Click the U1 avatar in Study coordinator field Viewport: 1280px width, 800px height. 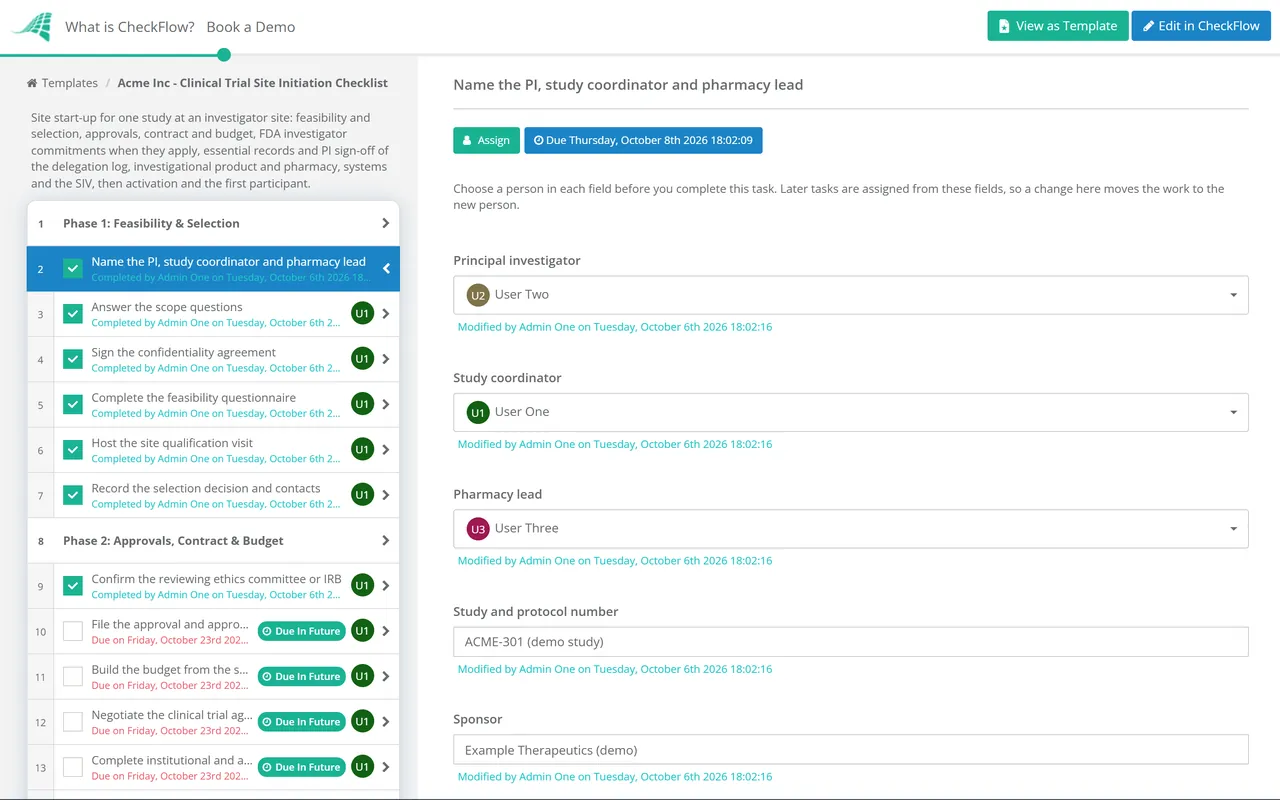[x=478, y=412]
